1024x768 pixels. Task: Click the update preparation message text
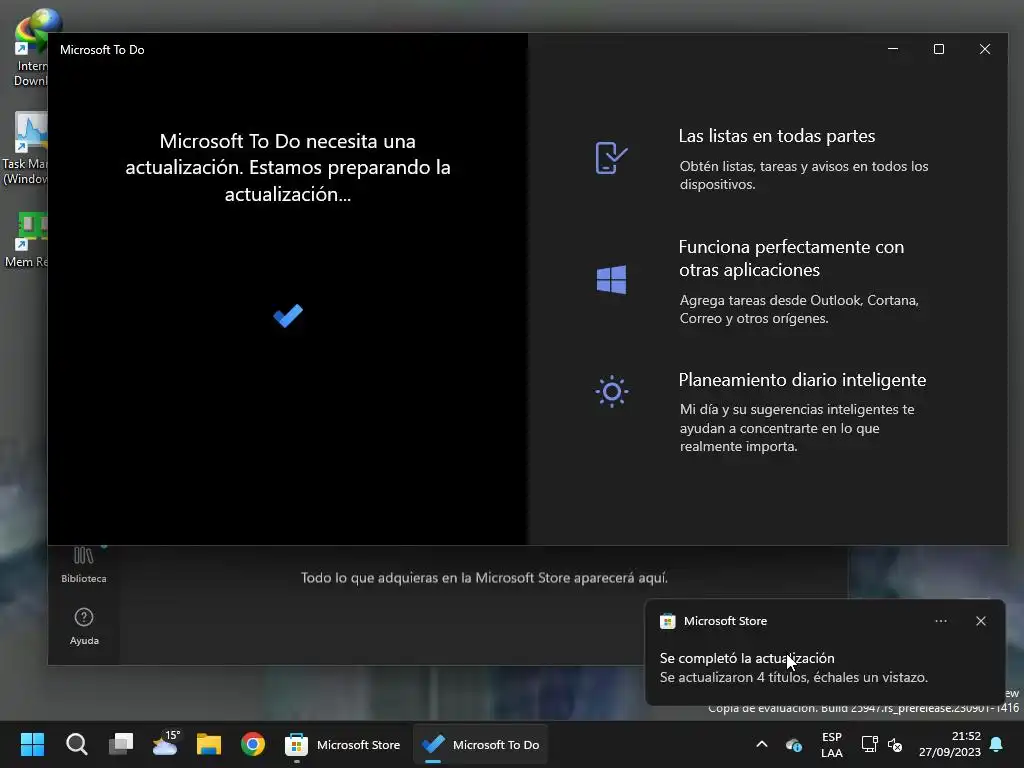point(288,167)
